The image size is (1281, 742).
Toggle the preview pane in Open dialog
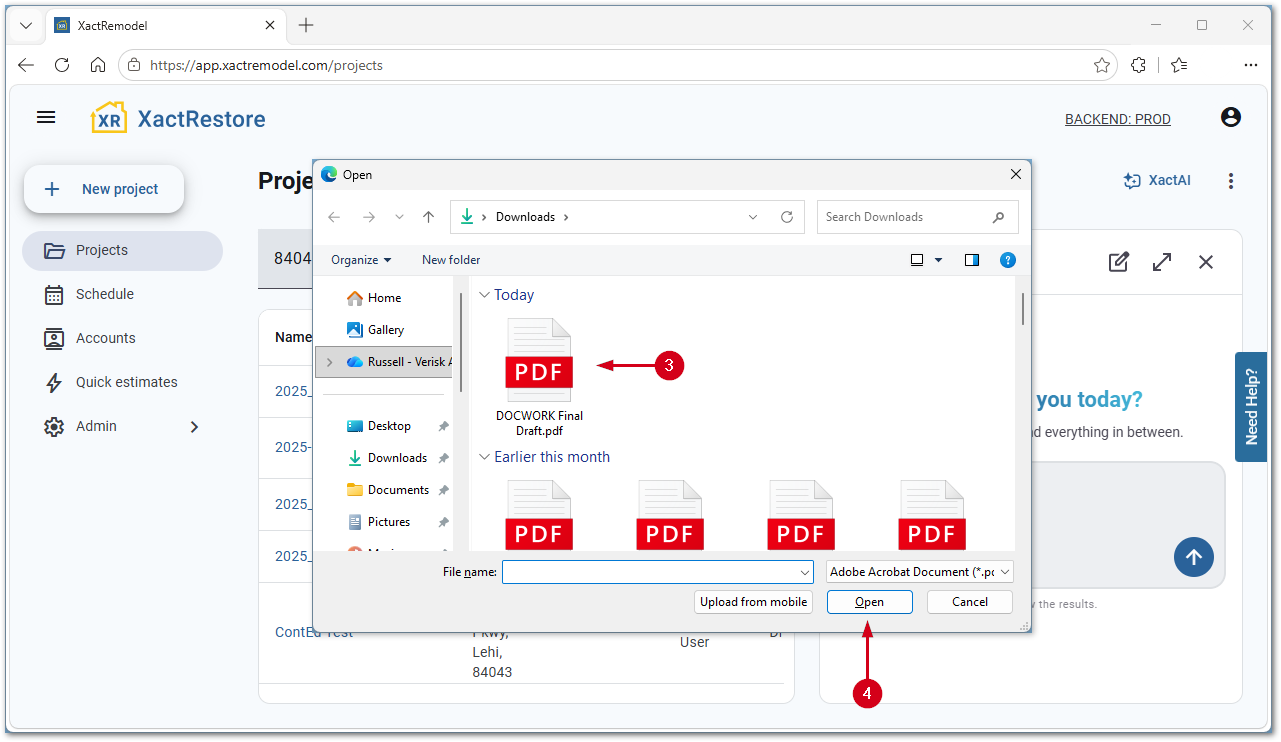pyautogui.click(x=972, y=260)
